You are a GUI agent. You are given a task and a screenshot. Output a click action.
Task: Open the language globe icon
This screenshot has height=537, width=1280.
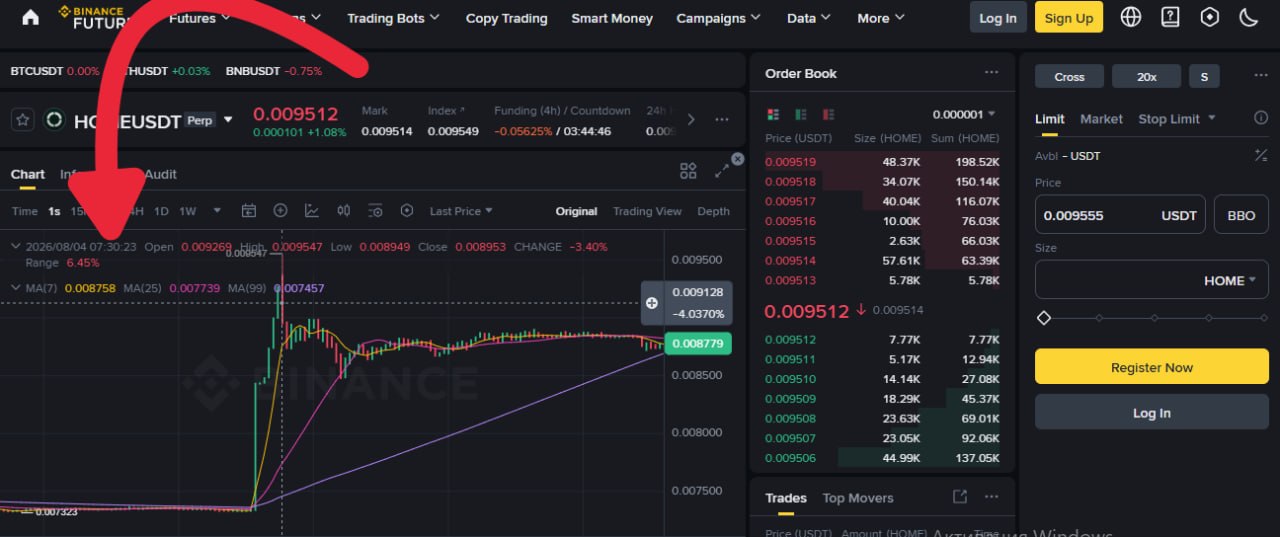pos(1131,17)
